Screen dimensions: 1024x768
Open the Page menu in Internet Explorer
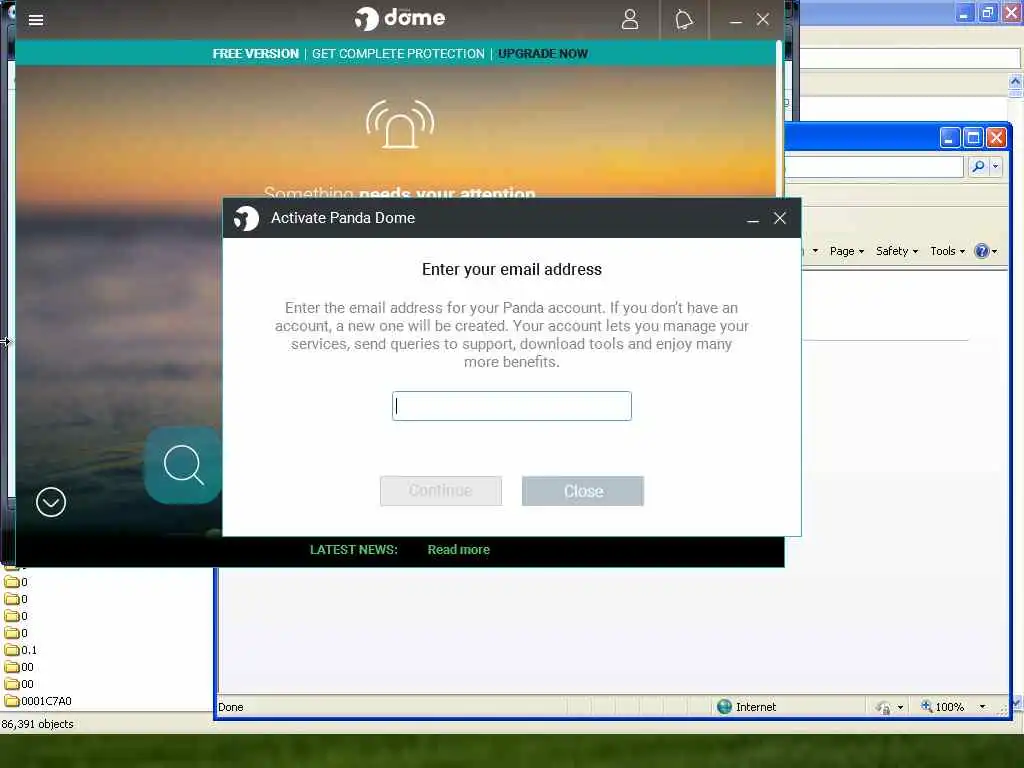point(846,251)
